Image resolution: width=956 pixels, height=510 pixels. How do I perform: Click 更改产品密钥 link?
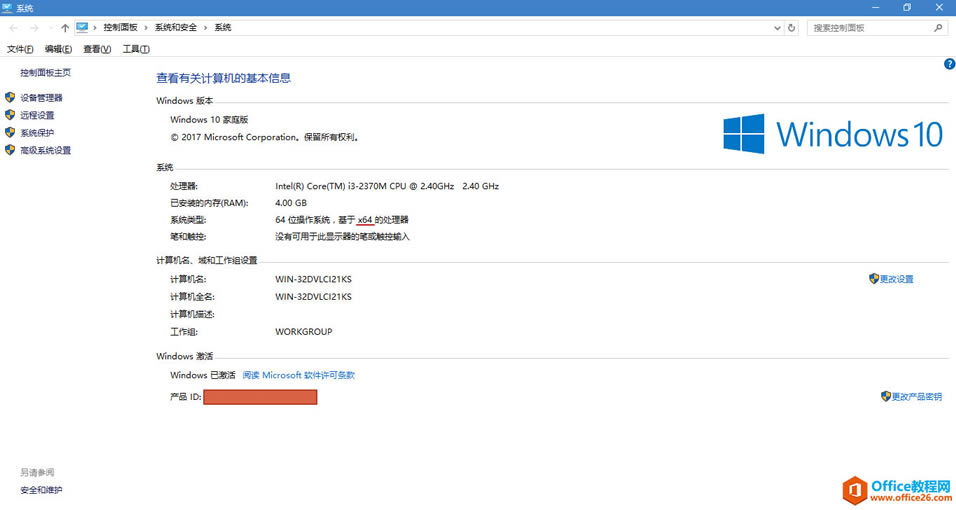tap(917, 397)
